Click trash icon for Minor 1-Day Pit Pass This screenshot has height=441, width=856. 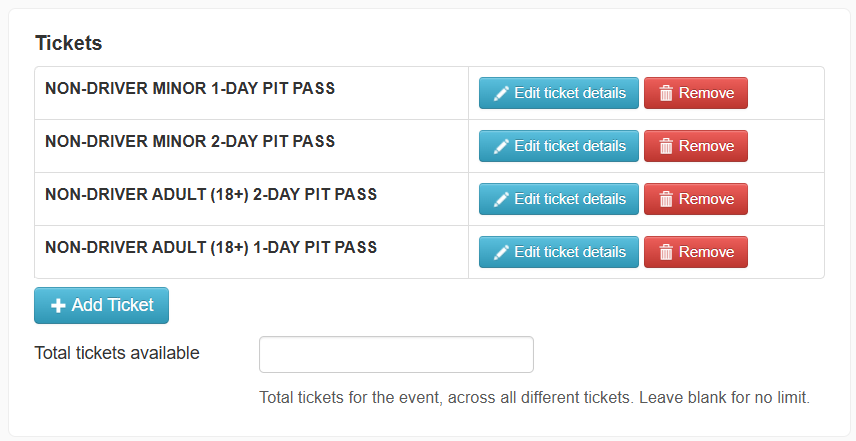pos(665,93)
